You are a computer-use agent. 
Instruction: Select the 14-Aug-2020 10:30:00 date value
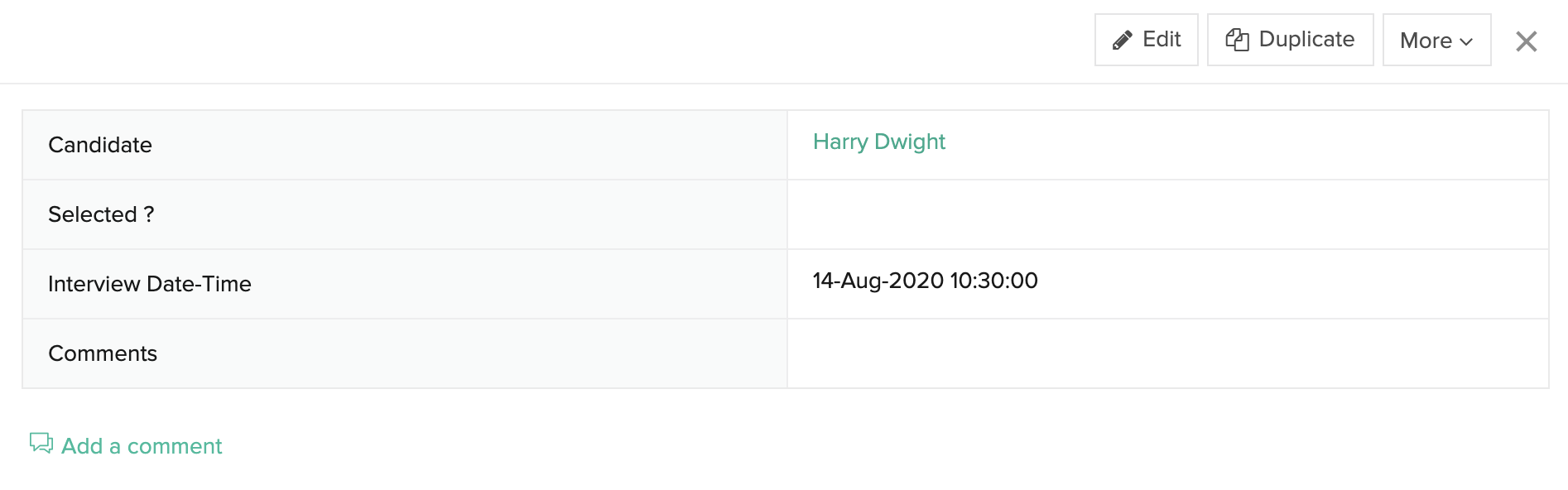click(925, 281)
